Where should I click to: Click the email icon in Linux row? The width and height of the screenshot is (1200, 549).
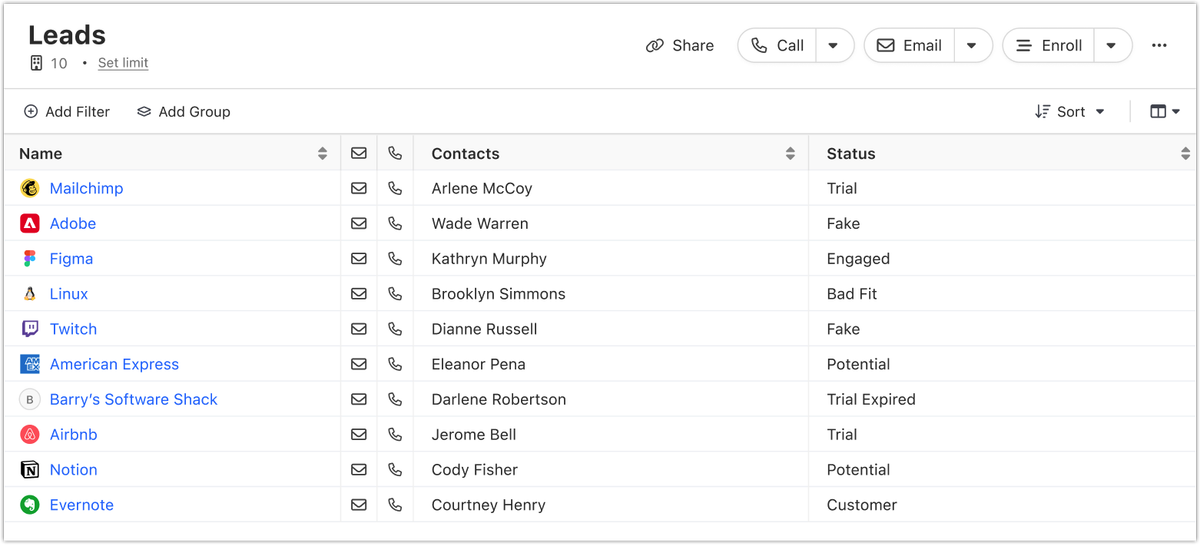click(x=359, y=294)
